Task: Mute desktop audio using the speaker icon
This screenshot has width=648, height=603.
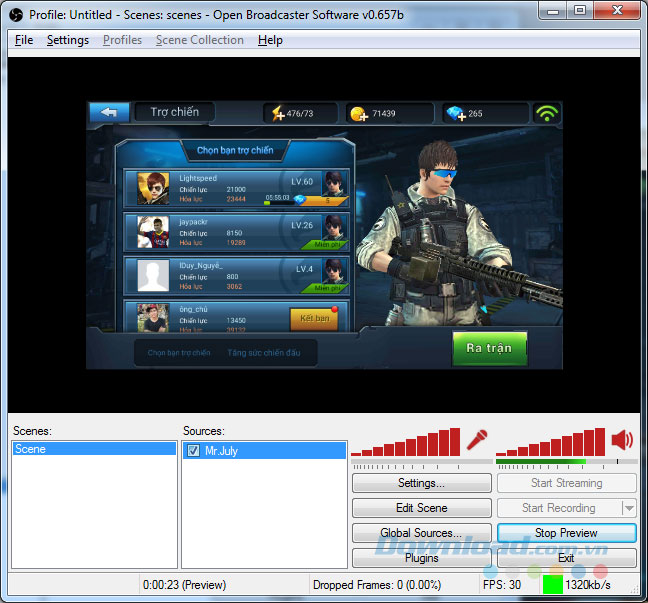Action: [622, 440]
